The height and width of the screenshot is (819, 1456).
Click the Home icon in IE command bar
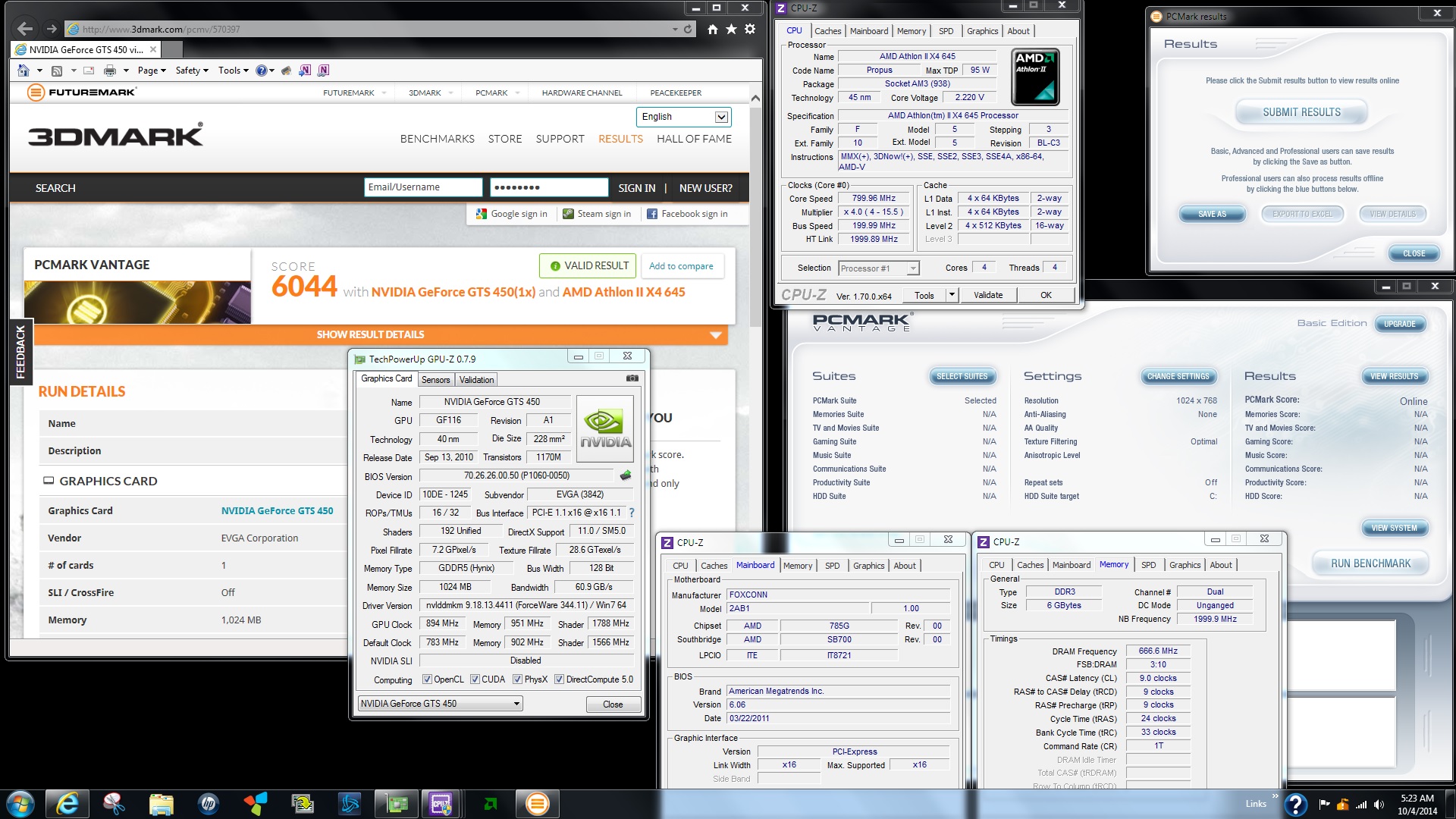(24, 71)
